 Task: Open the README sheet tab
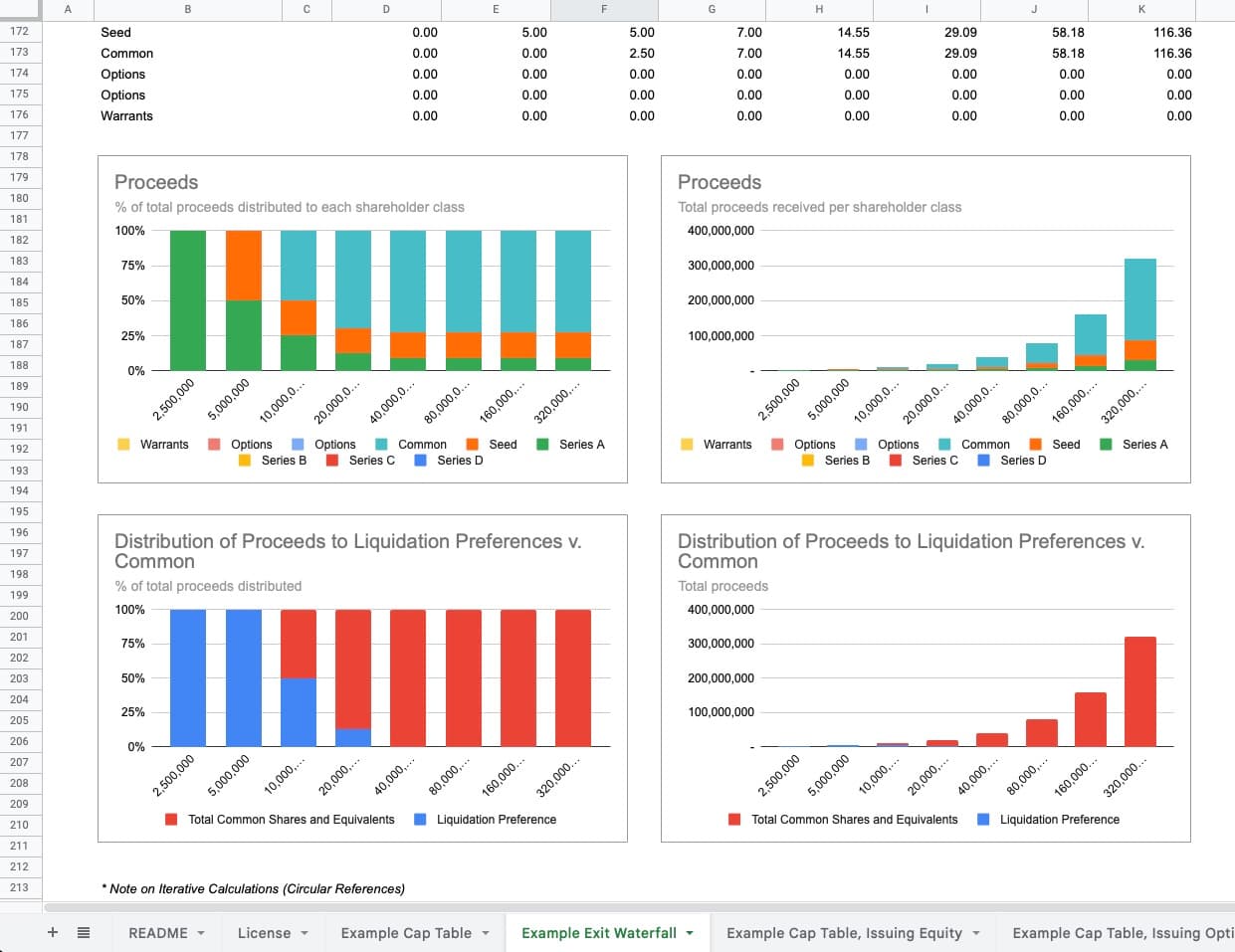(157, 933)
